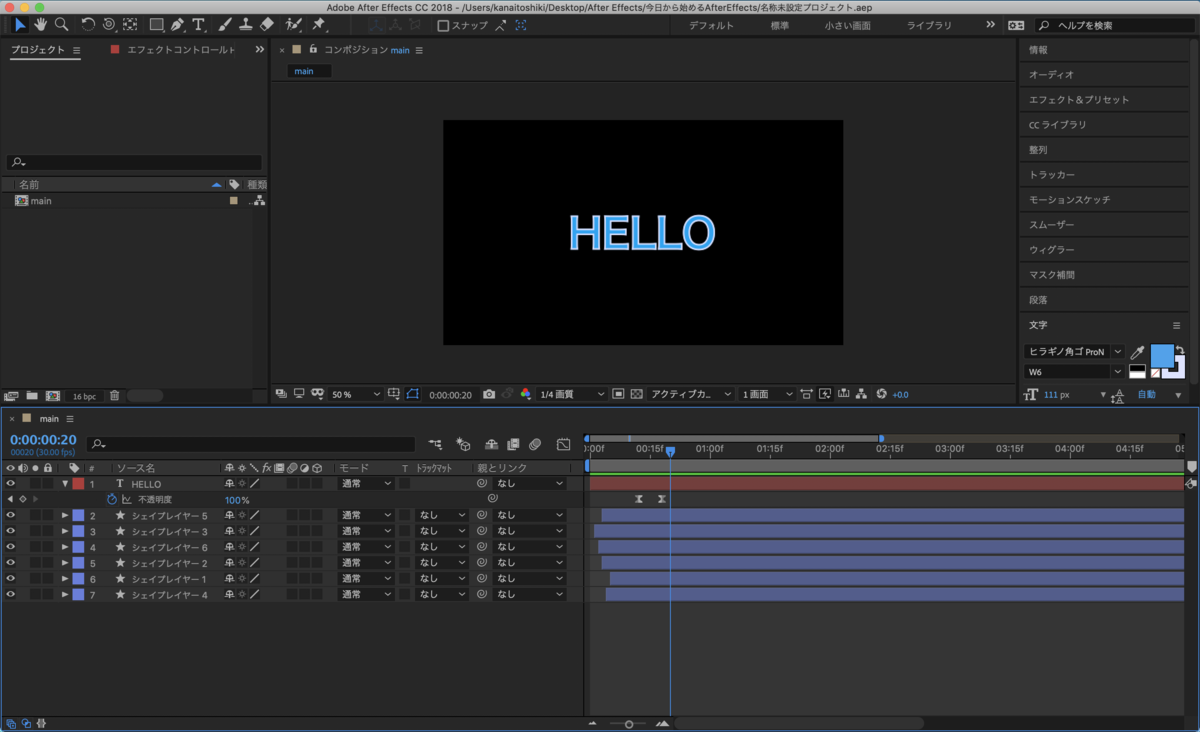Open the ウィグラー panel
The image size is (1200, 732).
(1052, 250)
